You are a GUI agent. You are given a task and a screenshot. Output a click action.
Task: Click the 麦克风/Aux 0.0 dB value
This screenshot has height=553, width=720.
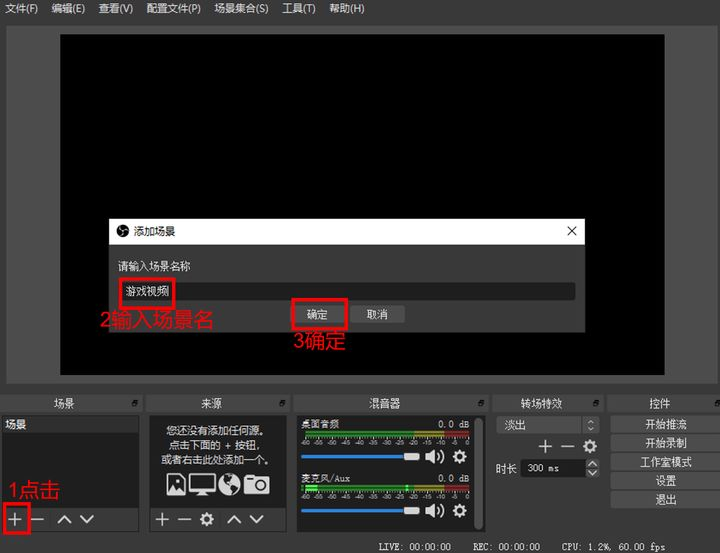453,478
